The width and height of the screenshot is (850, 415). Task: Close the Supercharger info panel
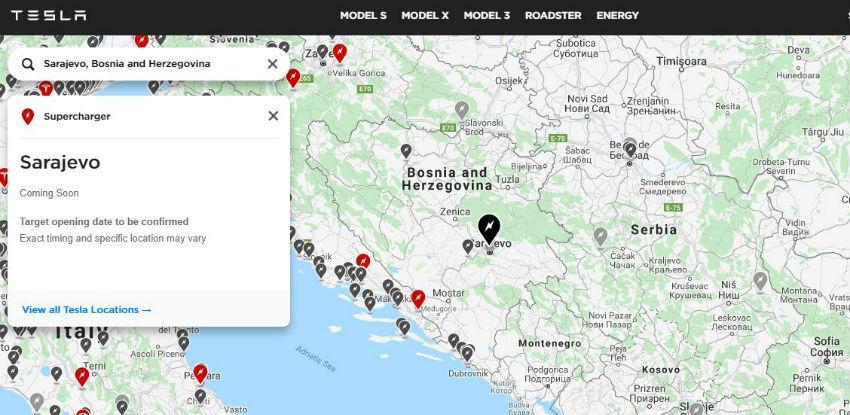(x=273, y=115)
